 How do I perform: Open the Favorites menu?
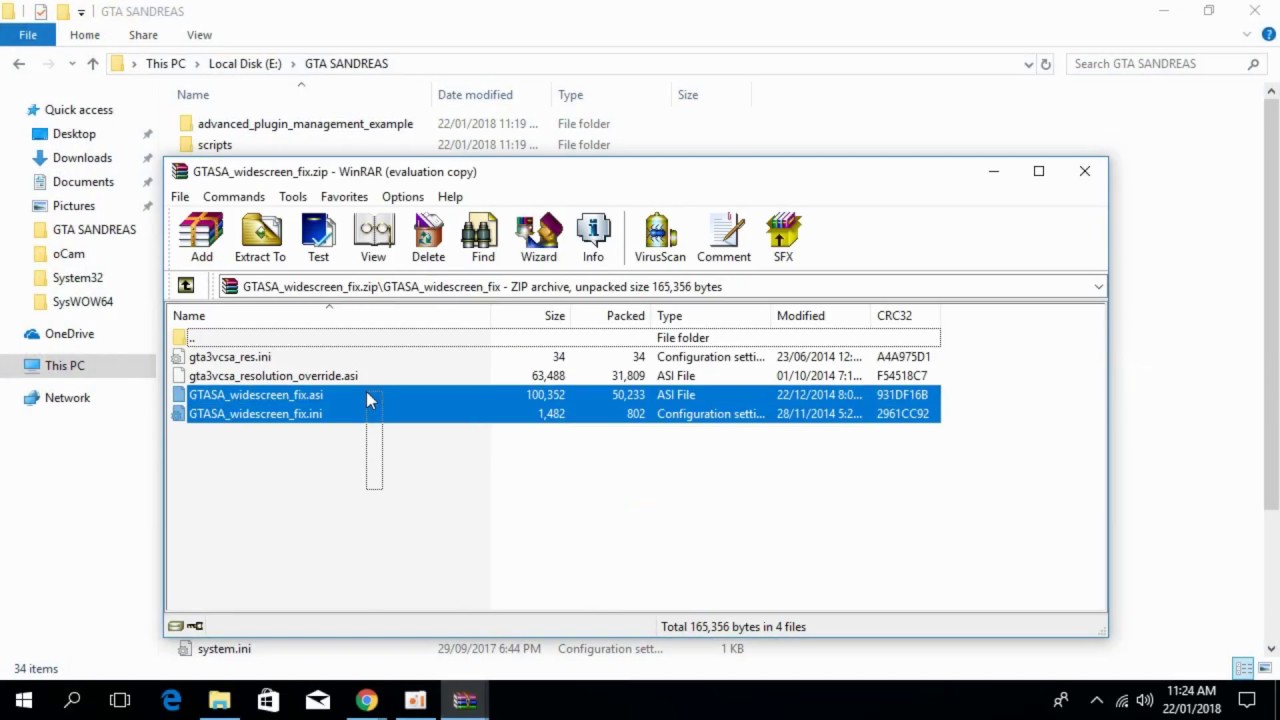344,197
